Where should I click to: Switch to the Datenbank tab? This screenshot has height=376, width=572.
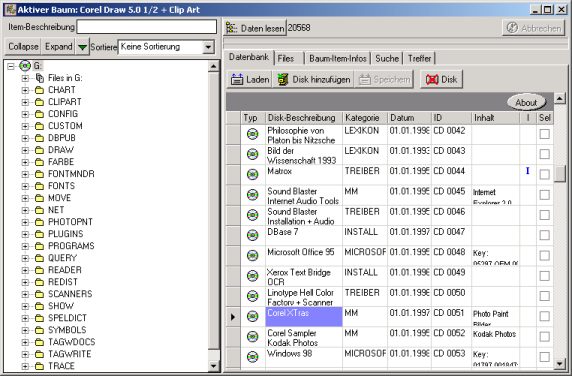(248, 57)
